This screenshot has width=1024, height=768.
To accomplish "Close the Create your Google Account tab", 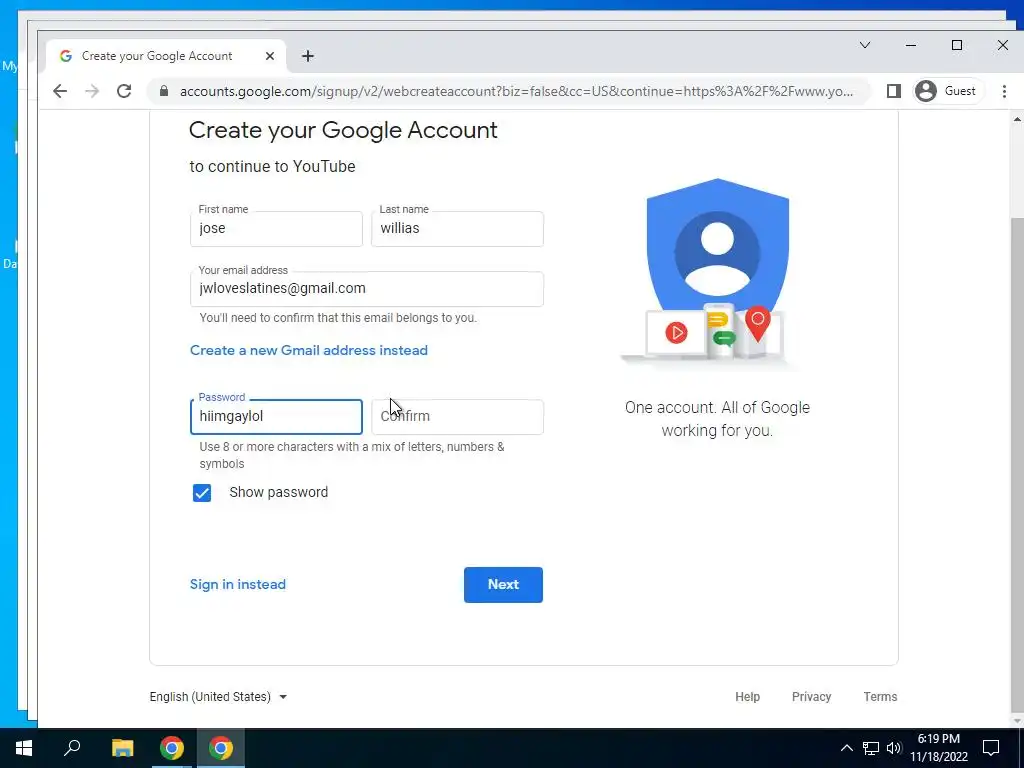I will click(x=270, y=56).
